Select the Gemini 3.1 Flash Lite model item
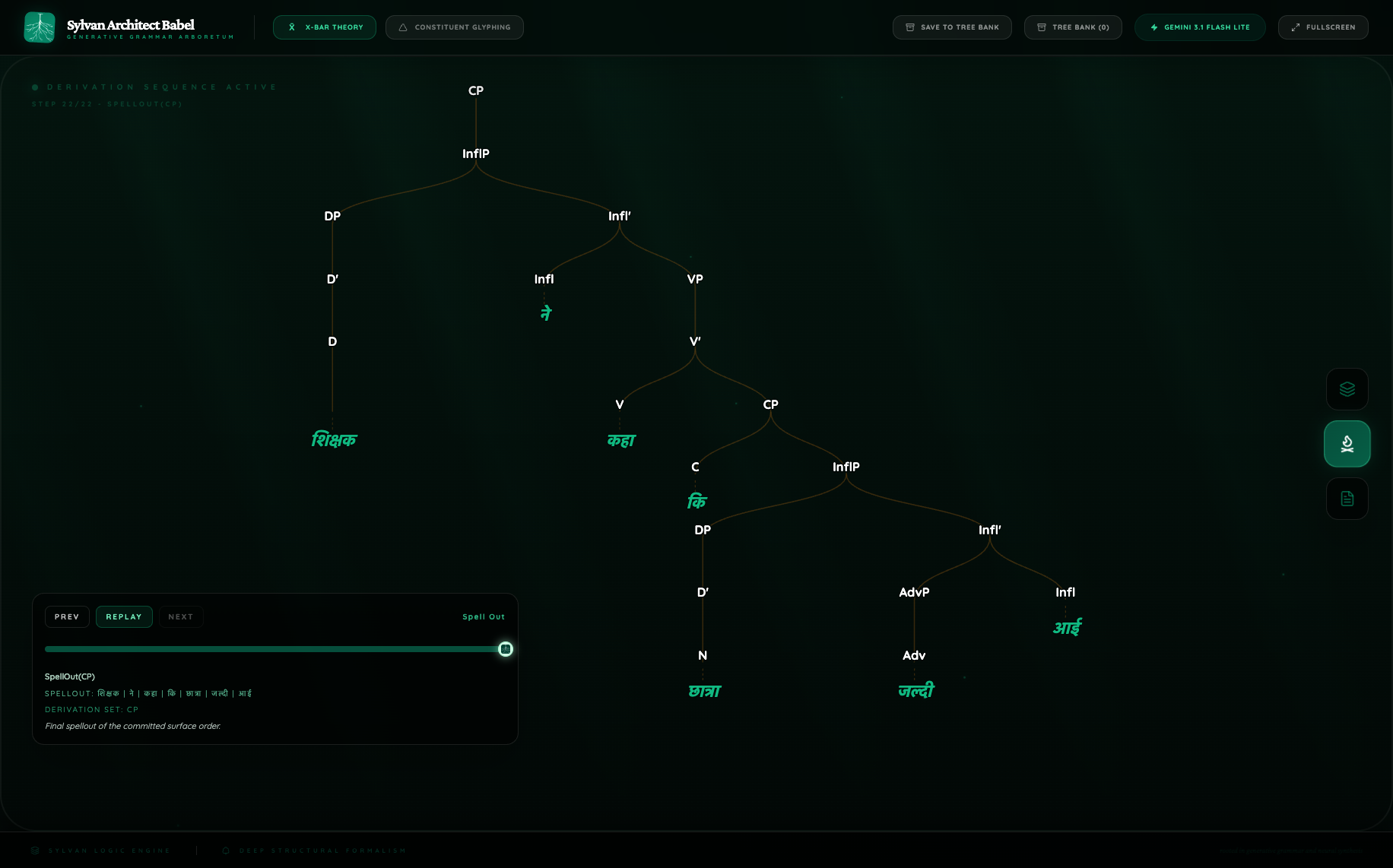 point(1200,27)
